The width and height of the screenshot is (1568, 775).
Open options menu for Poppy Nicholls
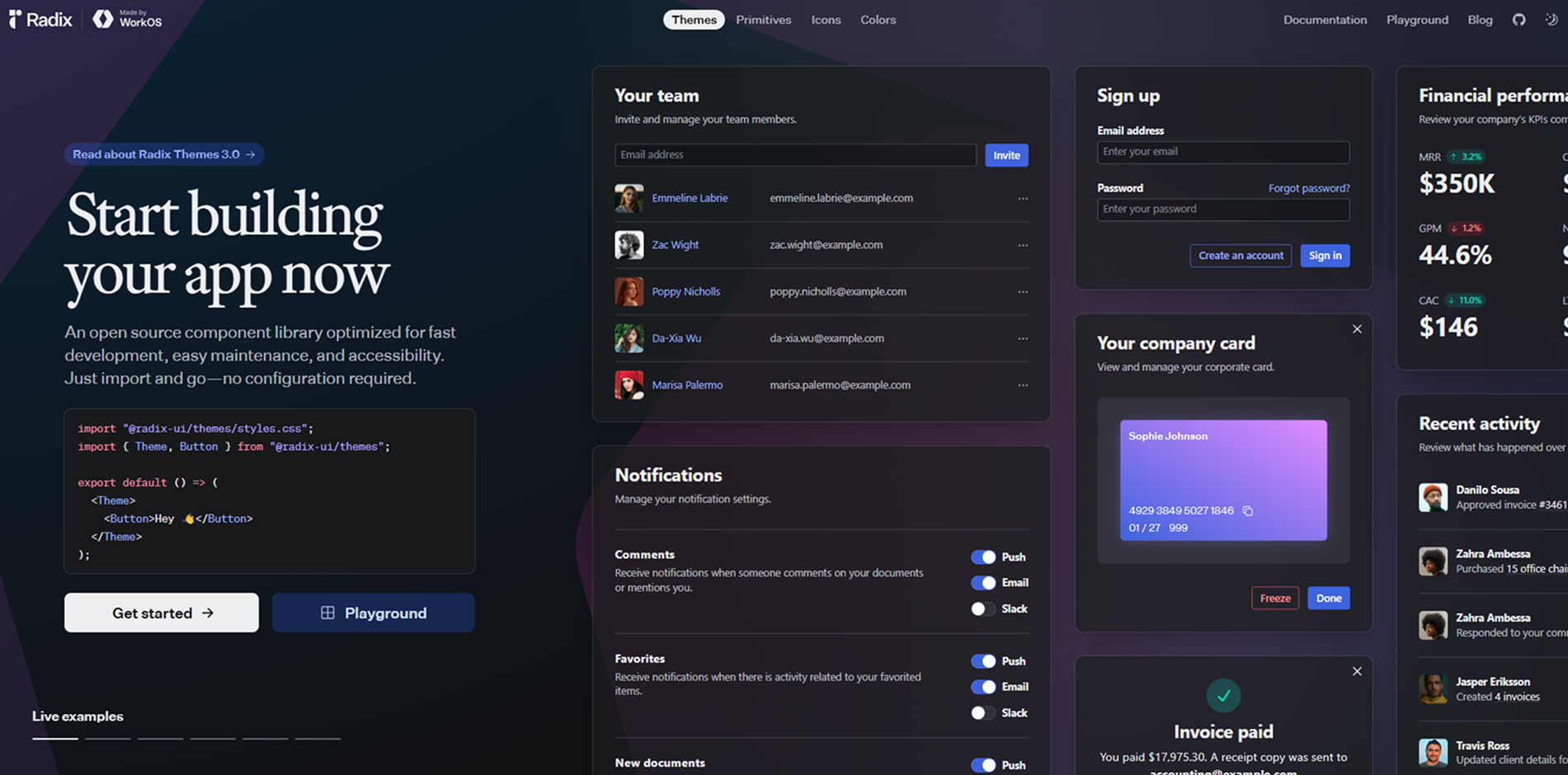(x=1023, y=292)
